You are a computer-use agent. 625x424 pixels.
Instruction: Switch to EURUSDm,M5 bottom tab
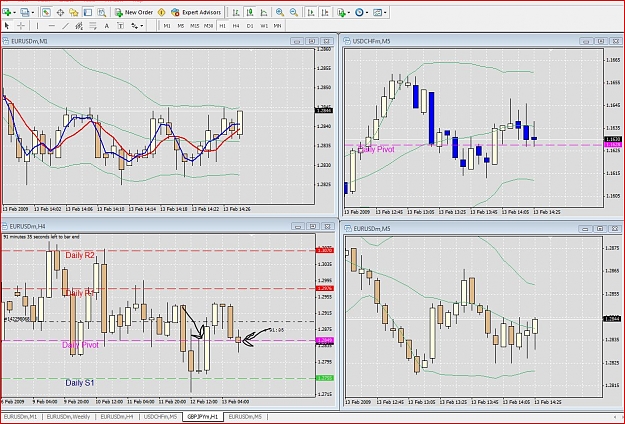[245, 417]
